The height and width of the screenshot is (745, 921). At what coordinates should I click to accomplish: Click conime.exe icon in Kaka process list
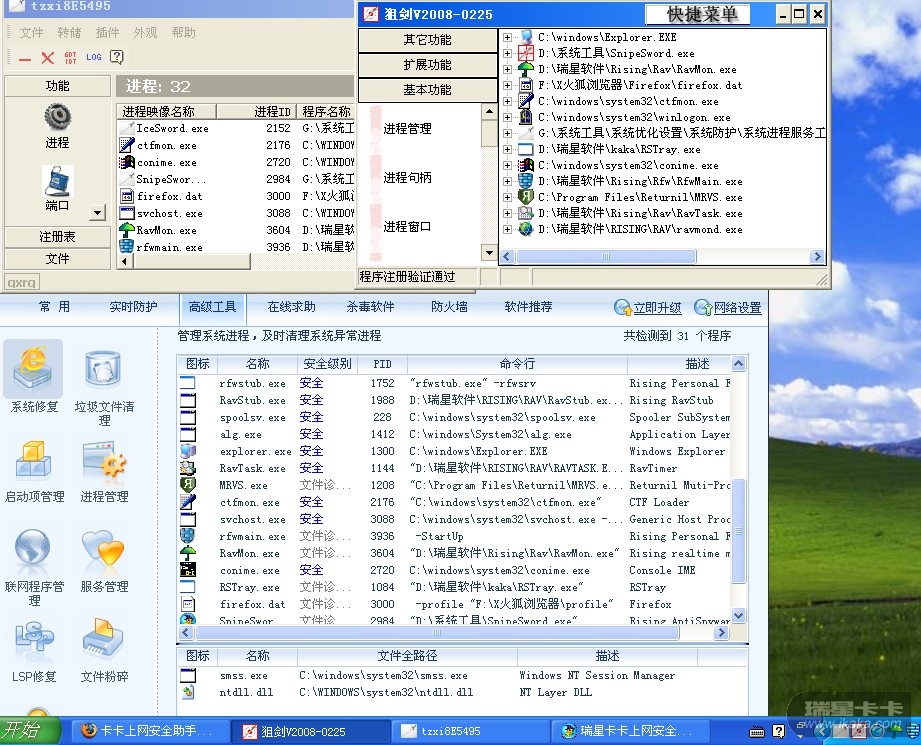tap(188, 570)
